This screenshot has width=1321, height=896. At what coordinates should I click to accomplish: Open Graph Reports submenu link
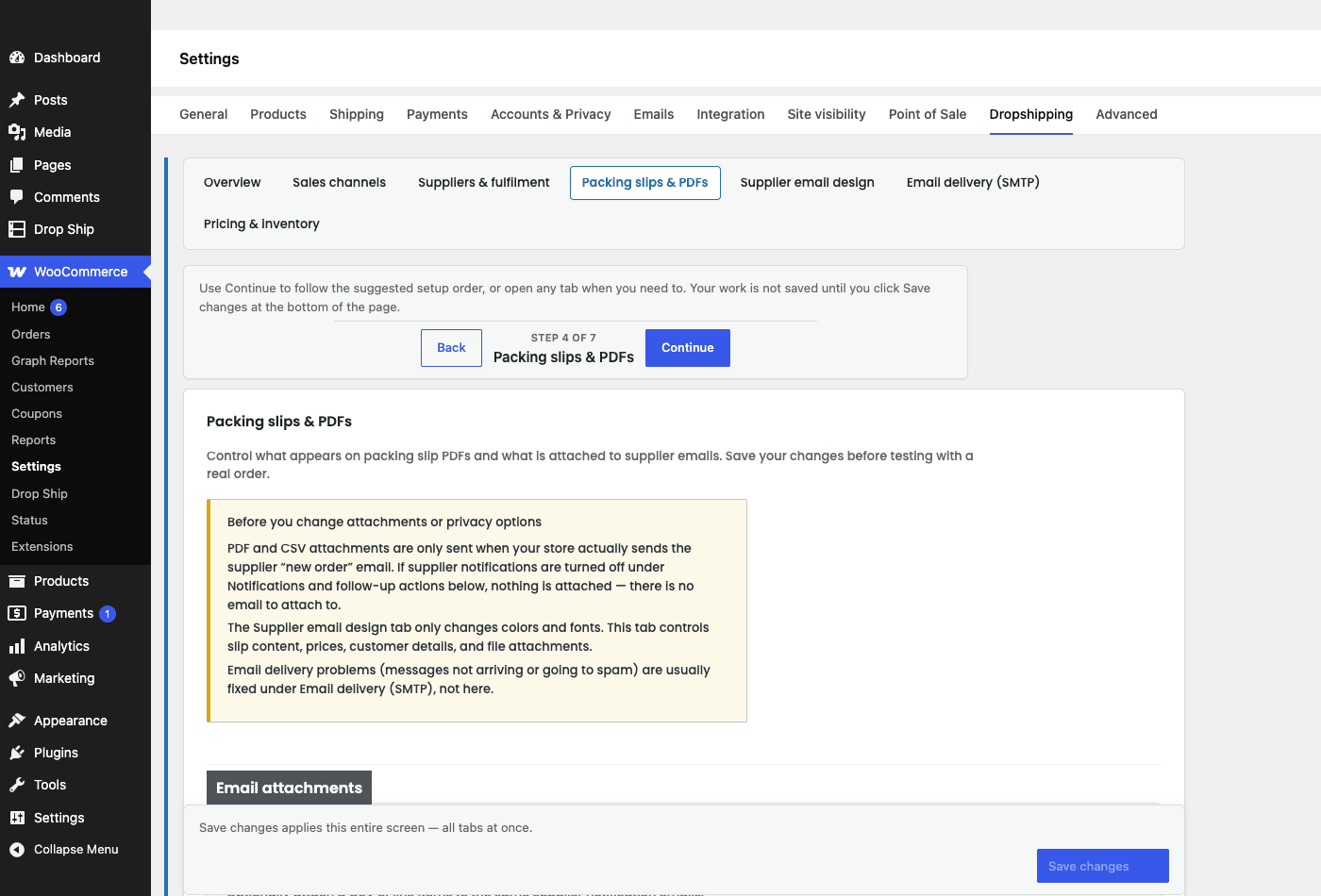(x=53, y=361)
